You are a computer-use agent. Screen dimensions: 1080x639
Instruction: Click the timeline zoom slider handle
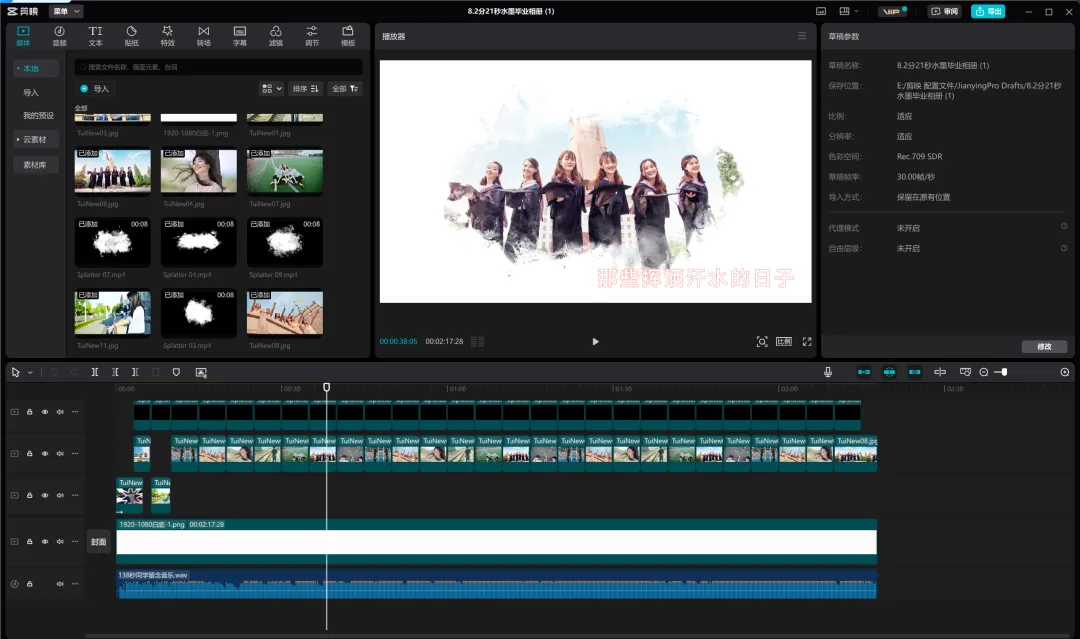1004,372
